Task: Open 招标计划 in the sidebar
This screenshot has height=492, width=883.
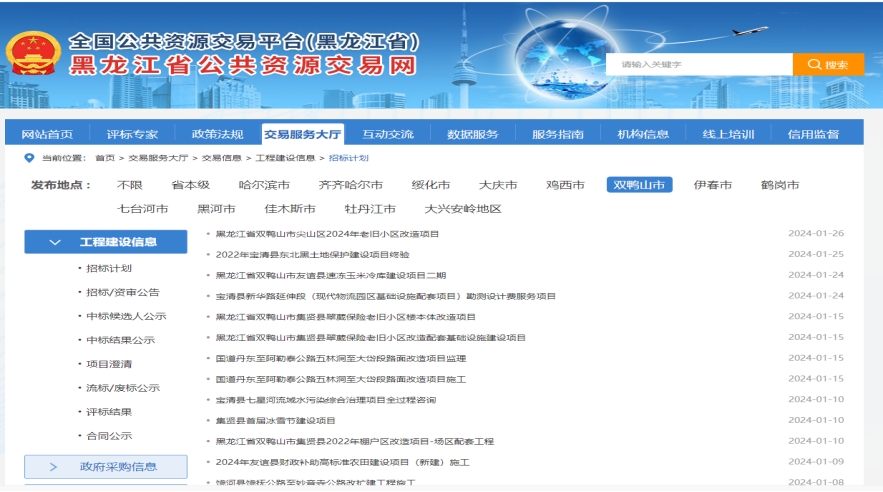Action: coord(109,268)
